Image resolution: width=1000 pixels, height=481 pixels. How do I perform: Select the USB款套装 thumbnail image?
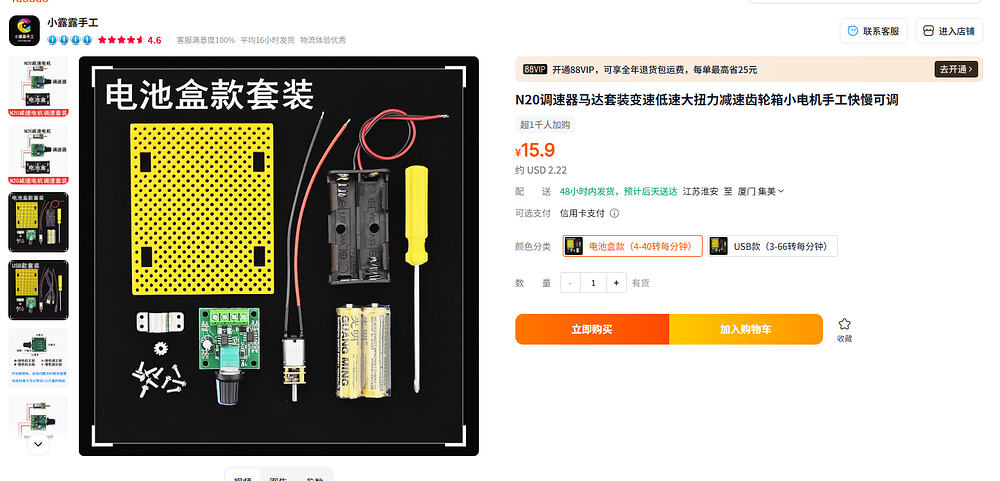click(x=38, y=290)
